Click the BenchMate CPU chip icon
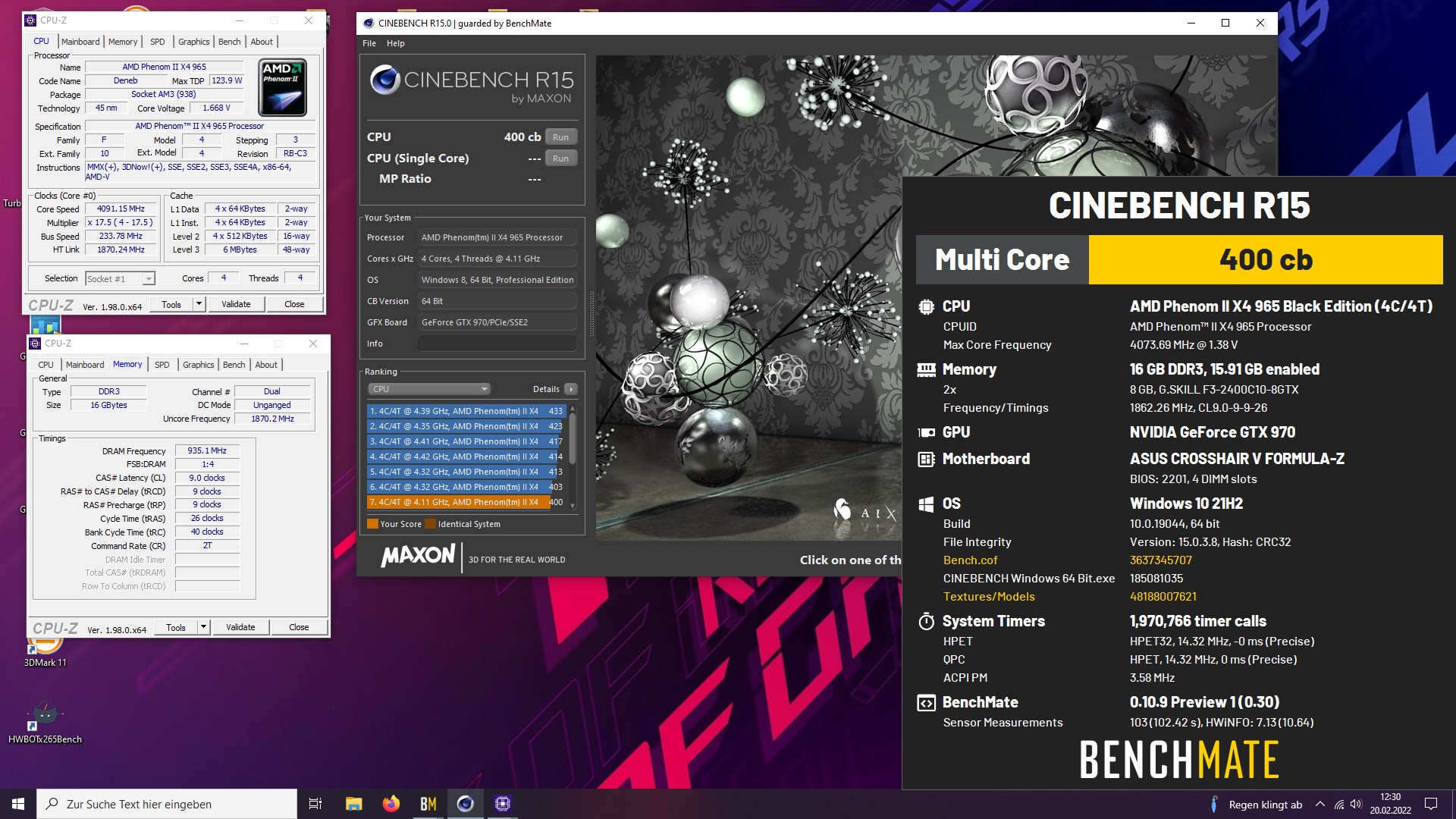This screenshot has width=1456, height=819. 926,307
